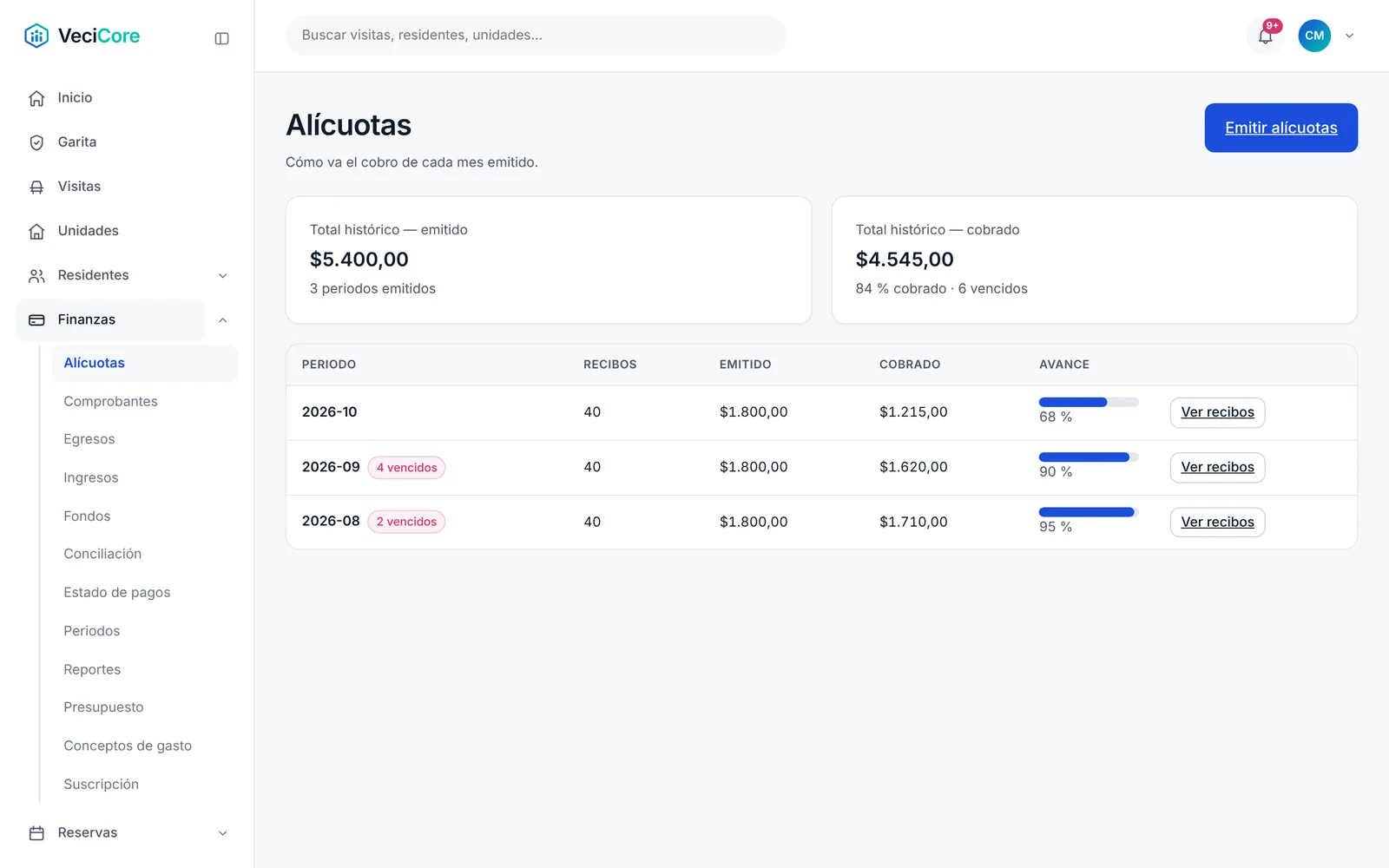Screen dimensions: 1389x868
Task: Click the Visitas car icon
Action: click(36, 187)
